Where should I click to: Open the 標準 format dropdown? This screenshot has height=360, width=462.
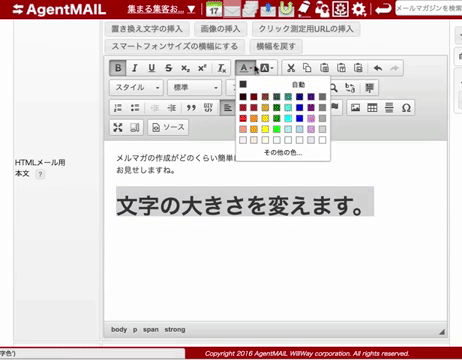pos(195,88)
